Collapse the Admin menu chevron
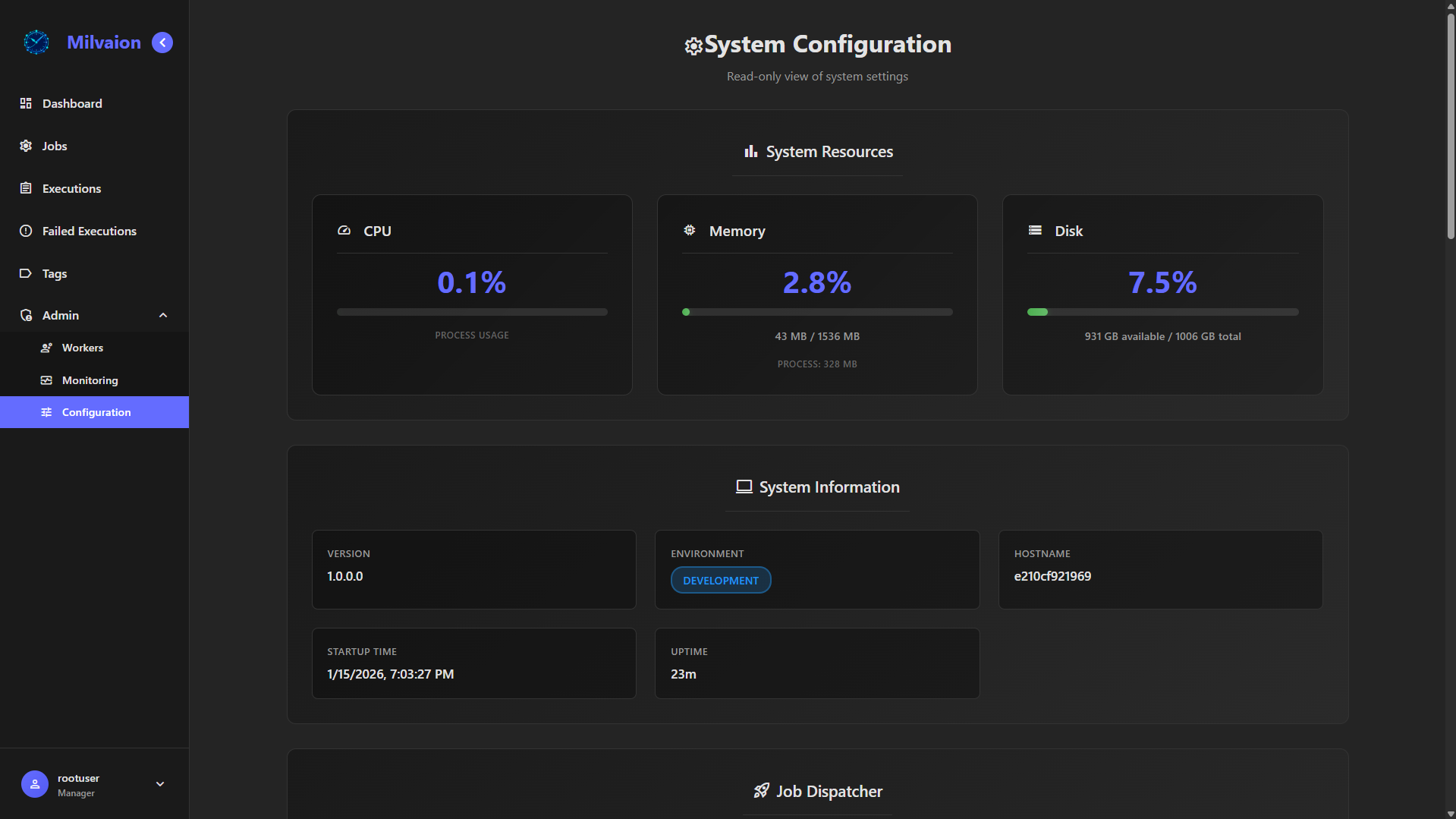Screen dimensions: 1456x819 point(163,315)
